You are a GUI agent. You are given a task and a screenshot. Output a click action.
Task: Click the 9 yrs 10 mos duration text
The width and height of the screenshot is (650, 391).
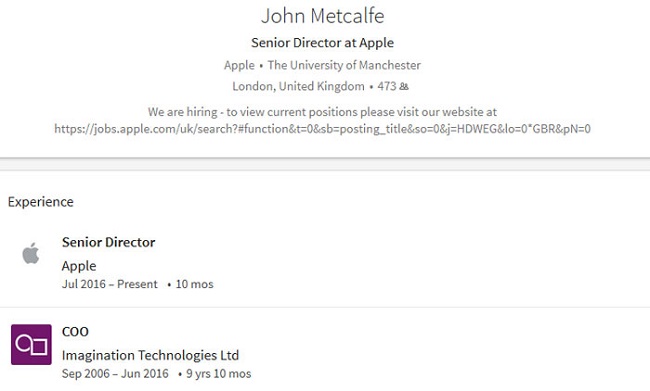coord(218,374)
